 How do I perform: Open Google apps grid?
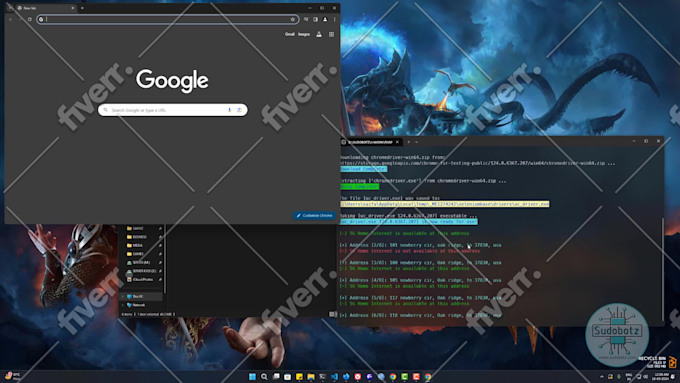click(x=331, y=34)
